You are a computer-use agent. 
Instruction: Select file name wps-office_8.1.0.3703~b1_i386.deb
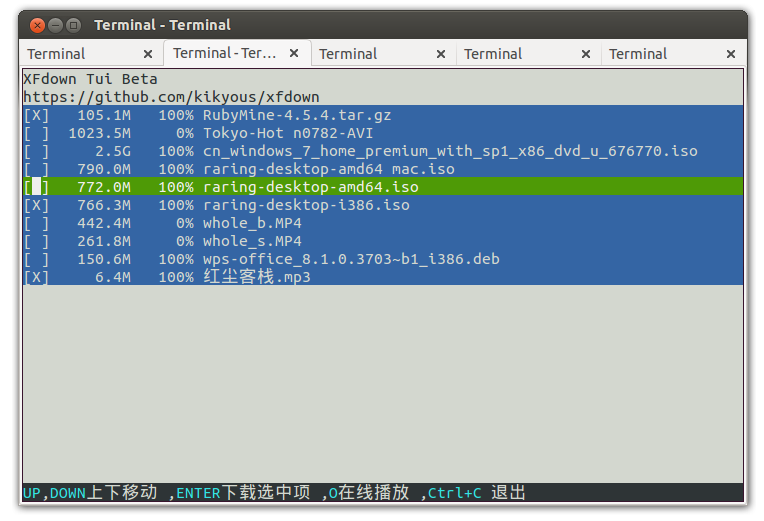351,259
